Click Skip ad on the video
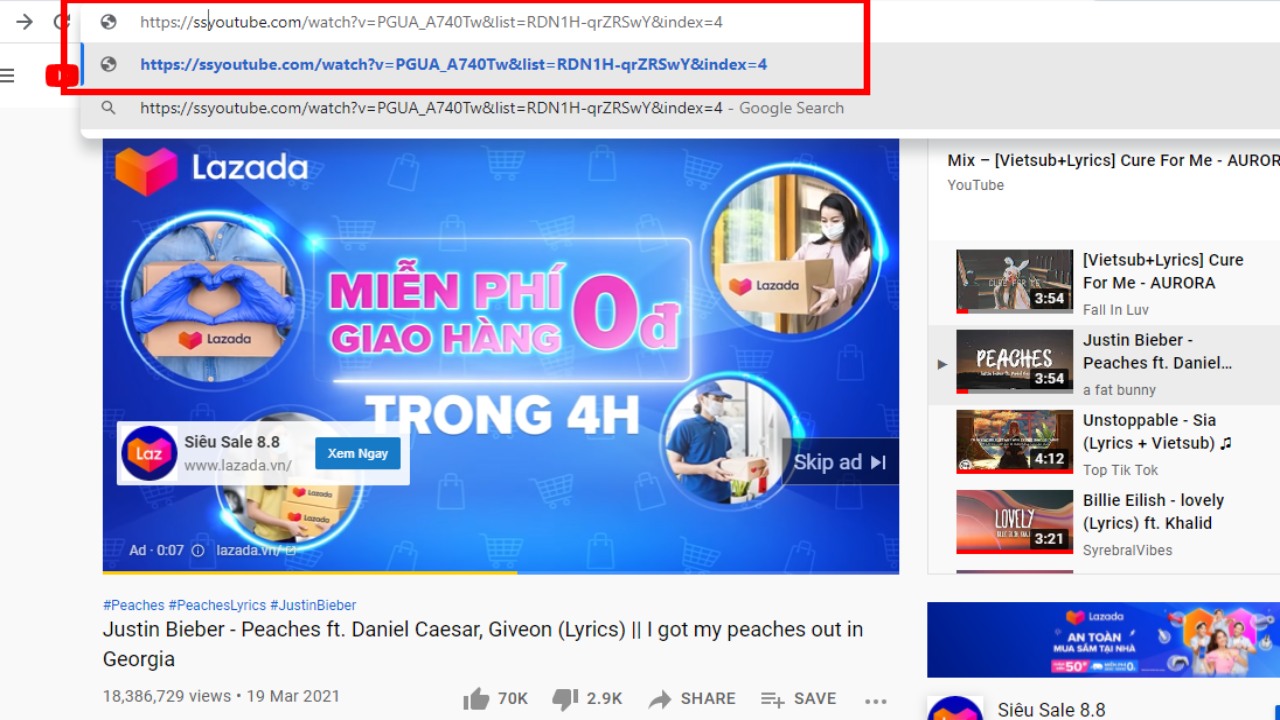 (x=840, y=462)
